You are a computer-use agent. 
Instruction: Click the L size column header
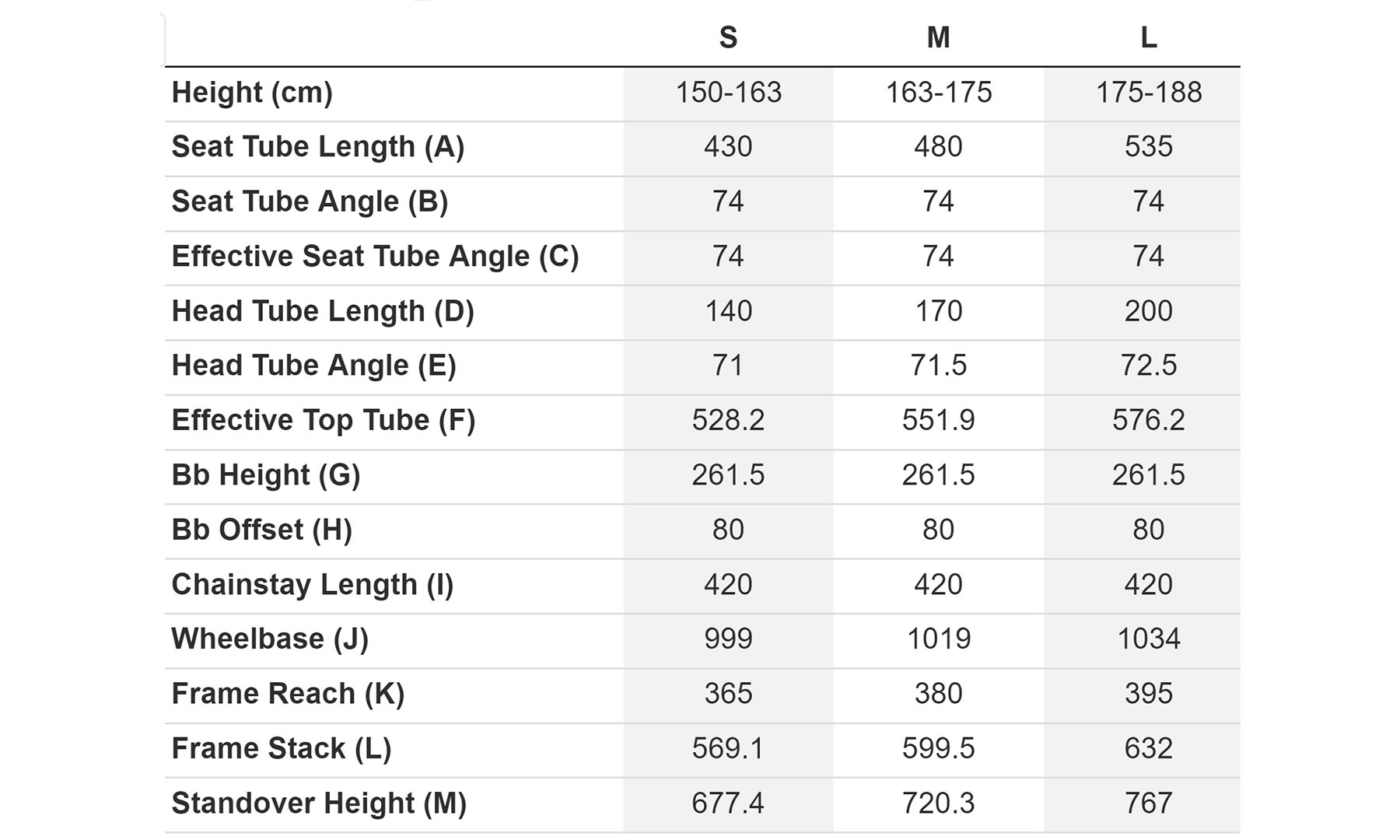point(1149,37)
